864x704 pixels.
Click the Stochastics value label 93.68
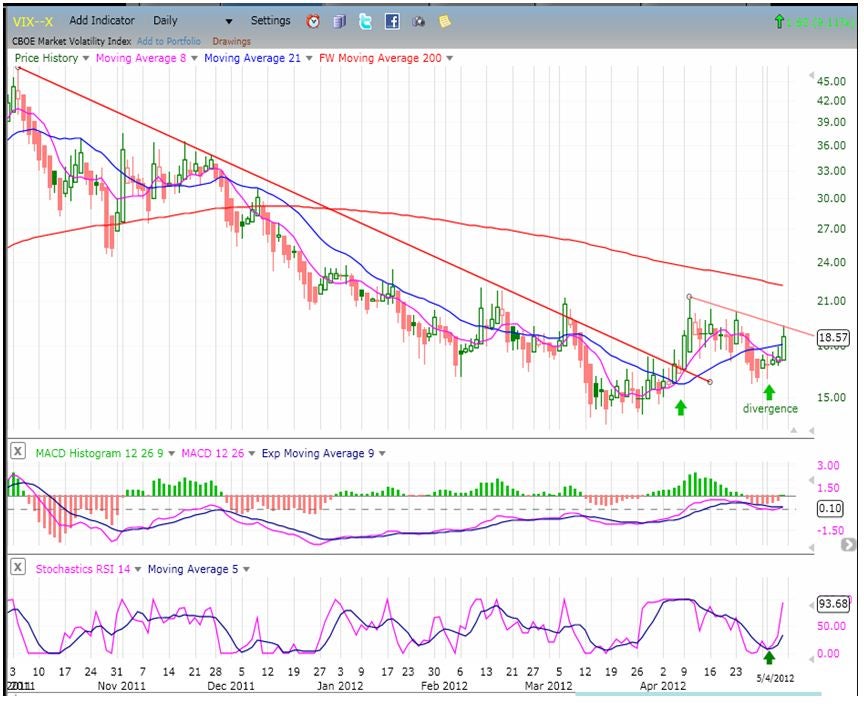click(x=833, y=604)
